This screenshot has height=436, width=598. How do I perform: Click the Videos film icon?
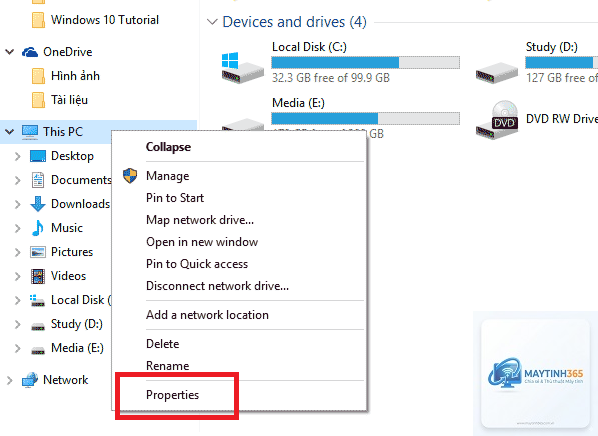coord(38,276)
